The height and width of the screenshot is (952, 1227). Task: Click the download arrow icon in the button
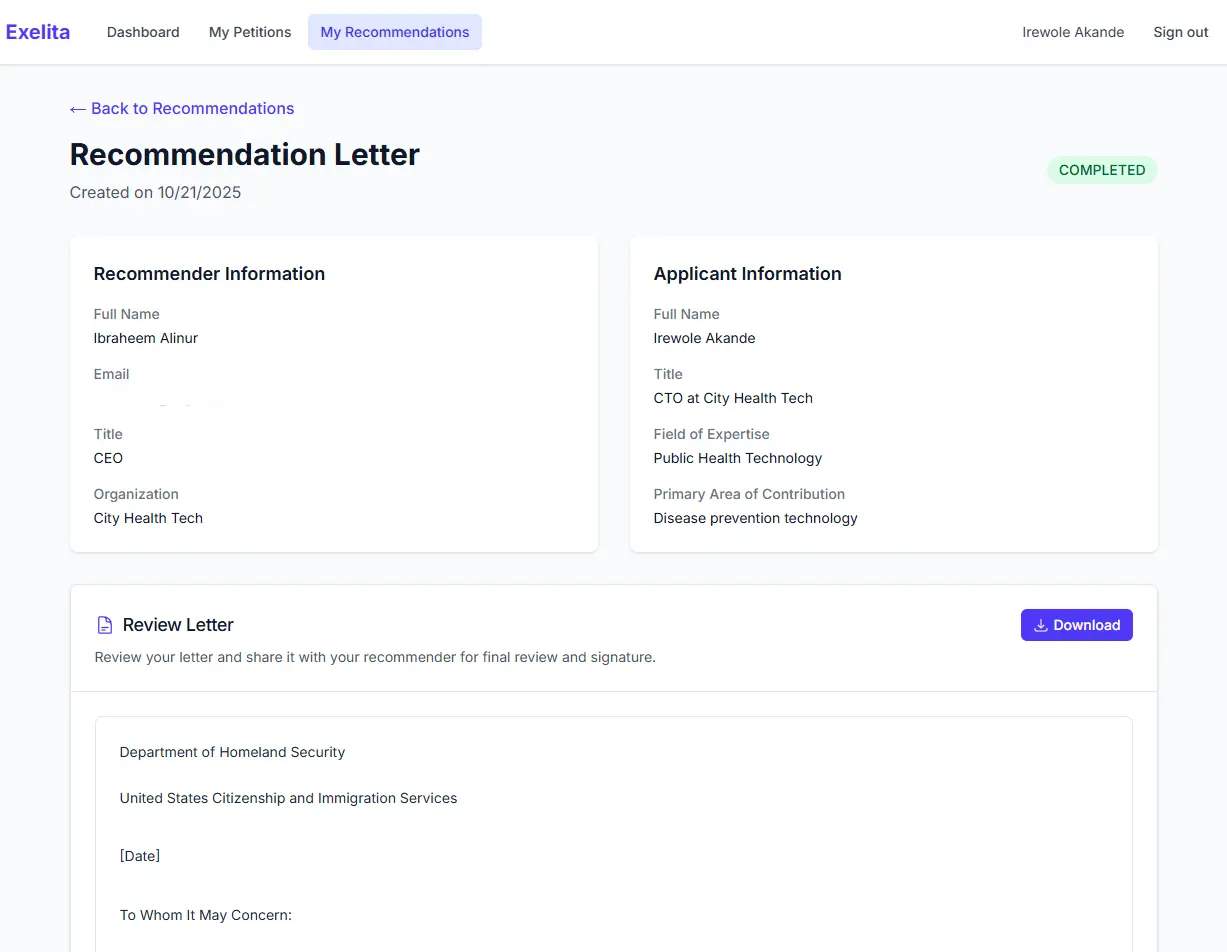tap(1041, 625)
